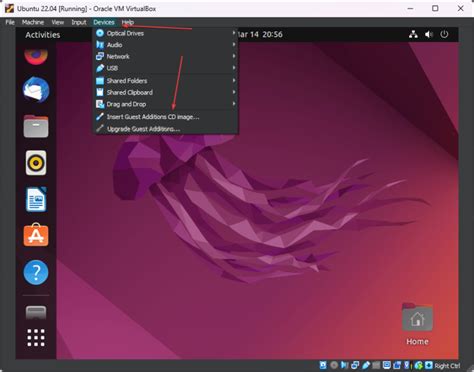474x372 pixels.
Task: Choose Upgrade Guest Additions
Action: pos(165,129)
